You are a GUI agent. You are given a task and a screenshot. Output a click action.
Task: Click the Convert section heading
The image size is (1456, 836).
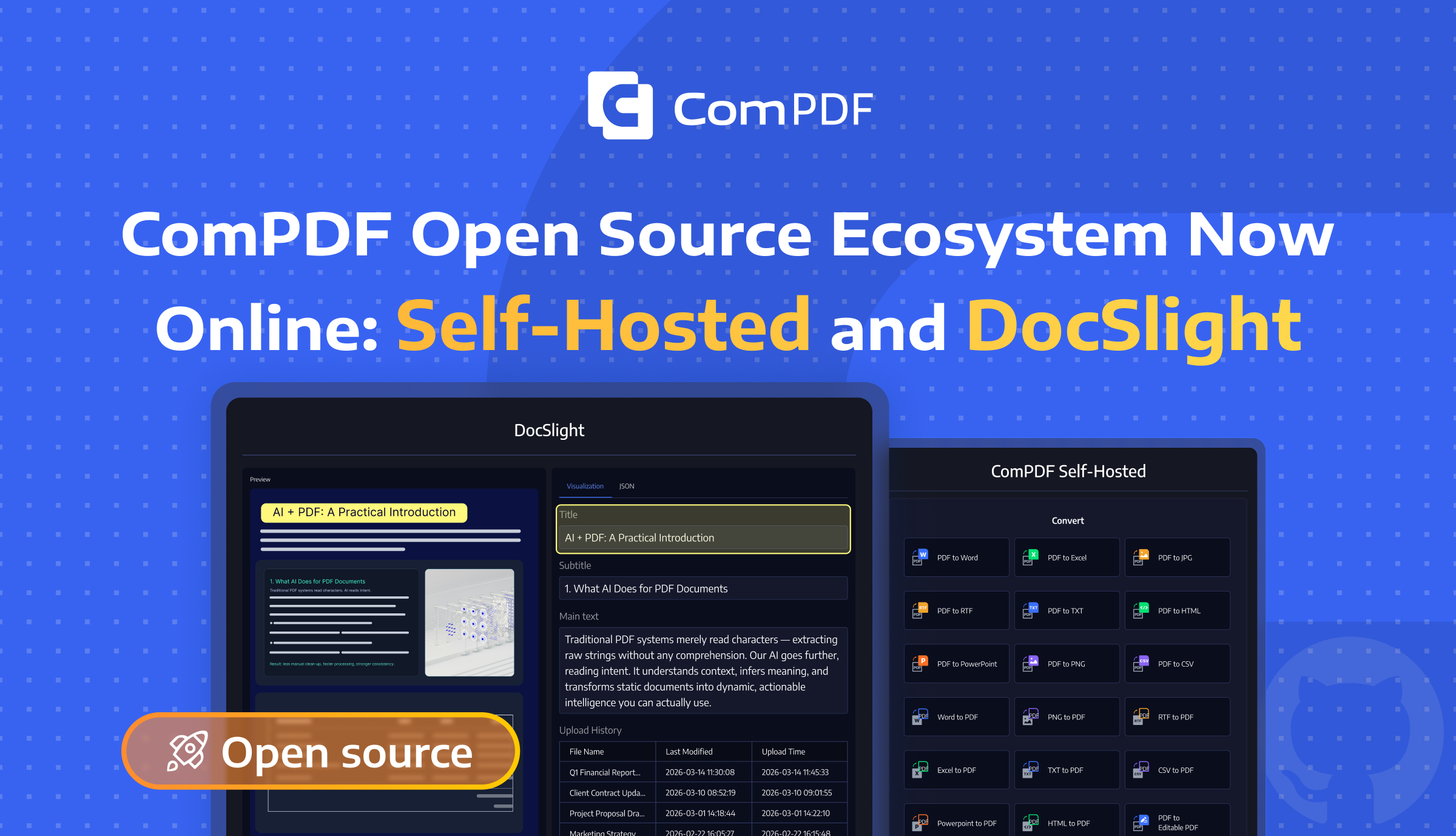coord(1068,521)
